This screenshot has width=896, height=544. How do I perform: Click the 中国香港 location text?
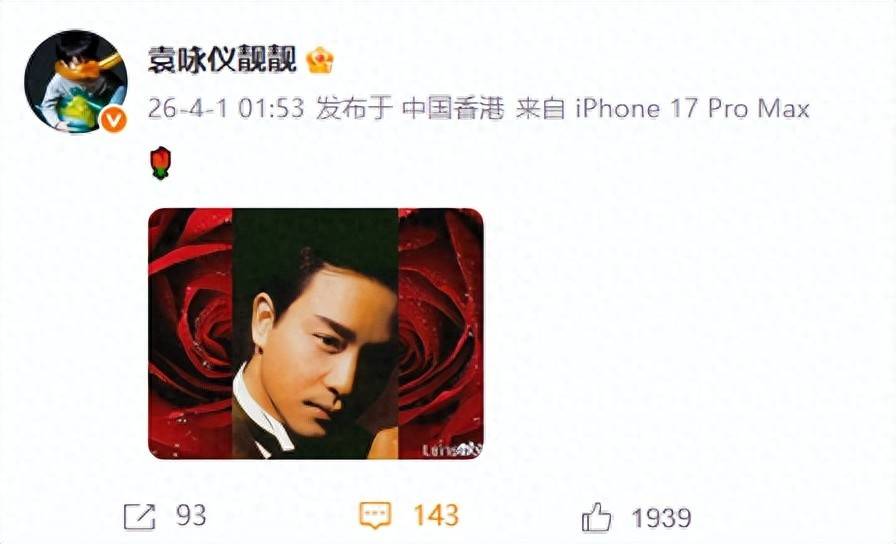pyautogui.click(x=453, y=108)
